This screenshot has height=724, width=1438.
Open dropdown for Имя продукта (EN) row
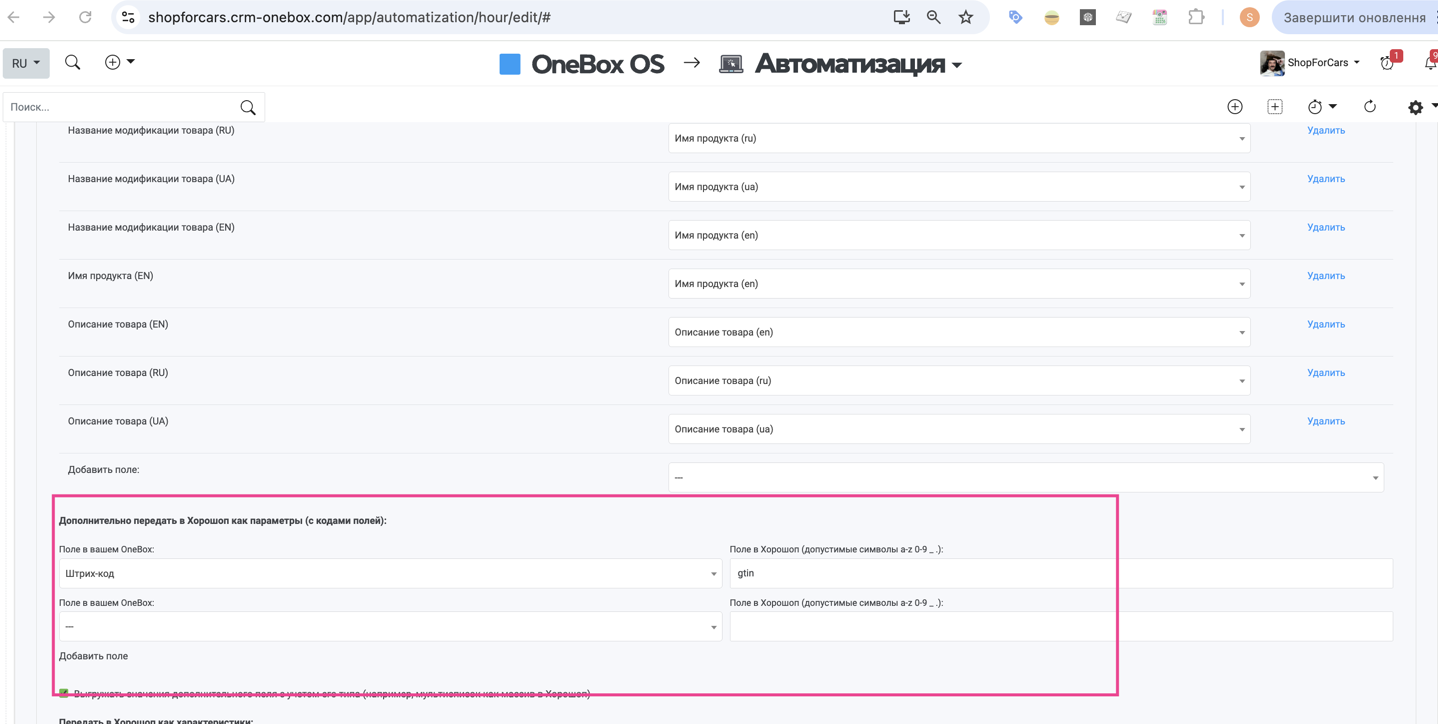(959, 284)
